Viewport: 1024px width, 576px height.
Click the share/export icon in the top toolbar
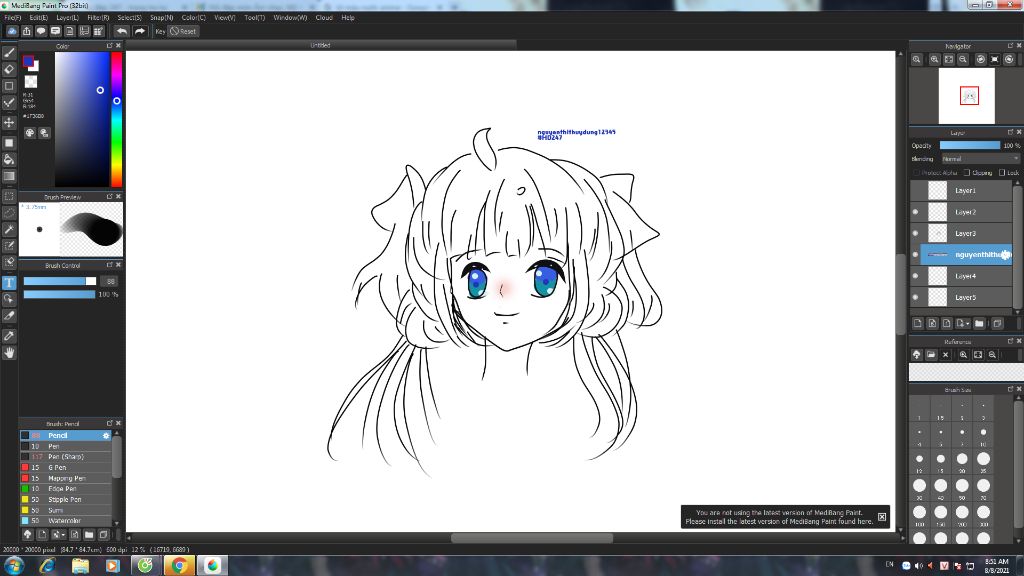point(27,31)
